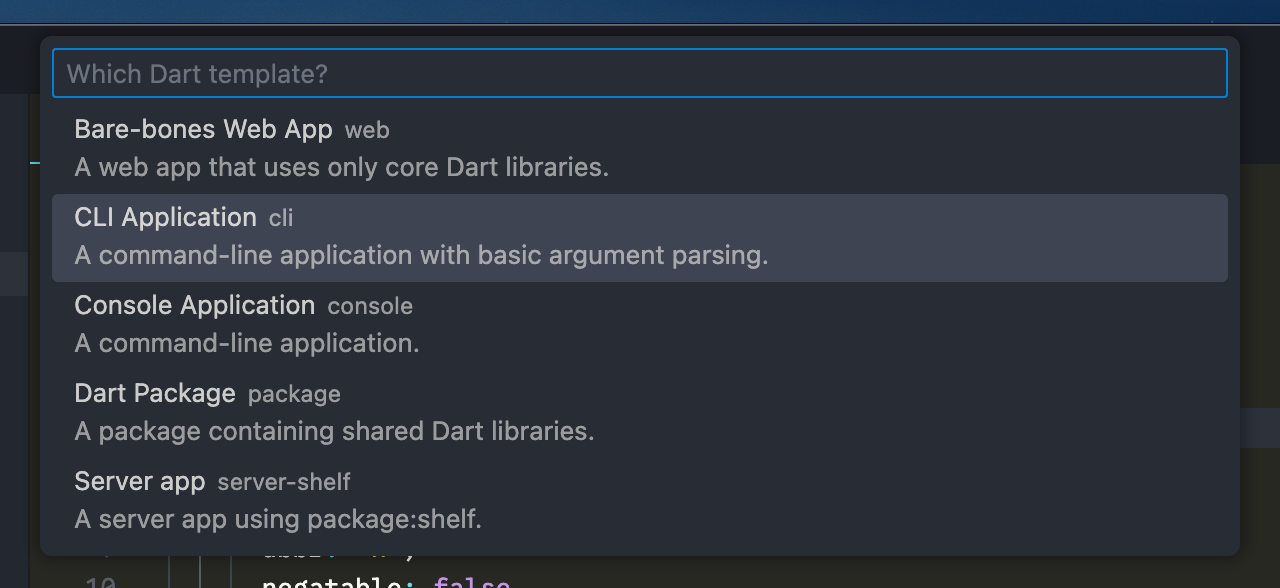The height and width of the screenshot is (588, 1280).
Task: Click the "package" template identifier label
Action: [294, 395]
